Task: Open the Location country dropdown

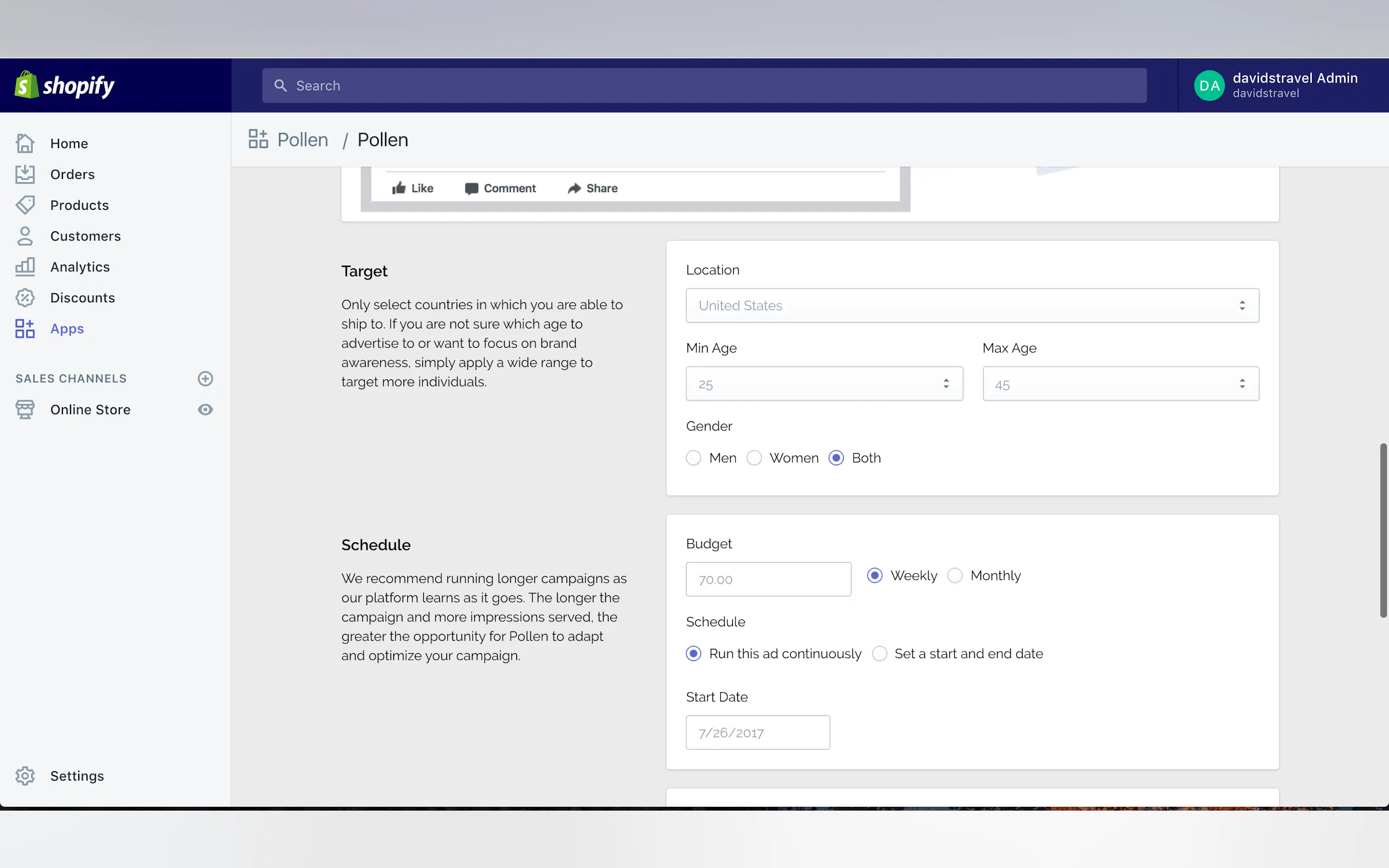Action: [x=972, y=306]
